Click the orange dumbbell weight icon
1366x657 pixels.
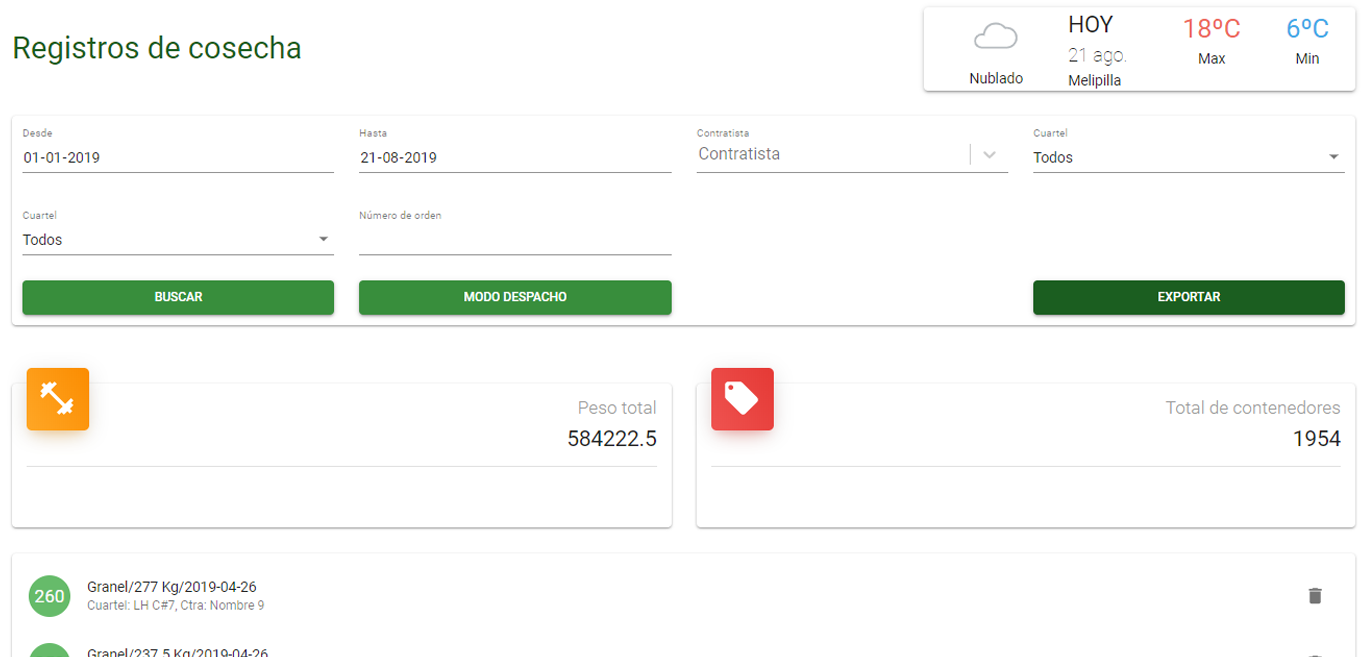point(58,399)
